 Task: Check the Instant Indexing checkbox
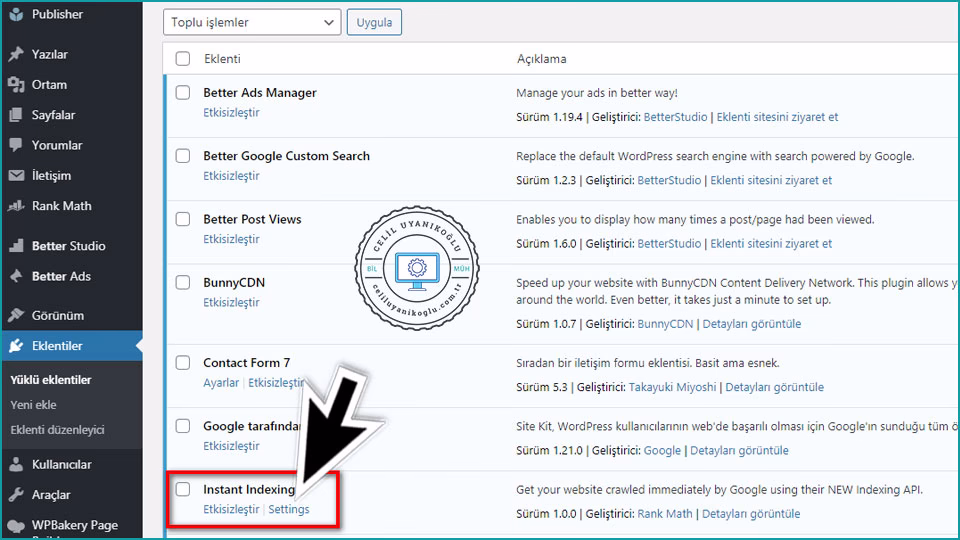[182, 489]
